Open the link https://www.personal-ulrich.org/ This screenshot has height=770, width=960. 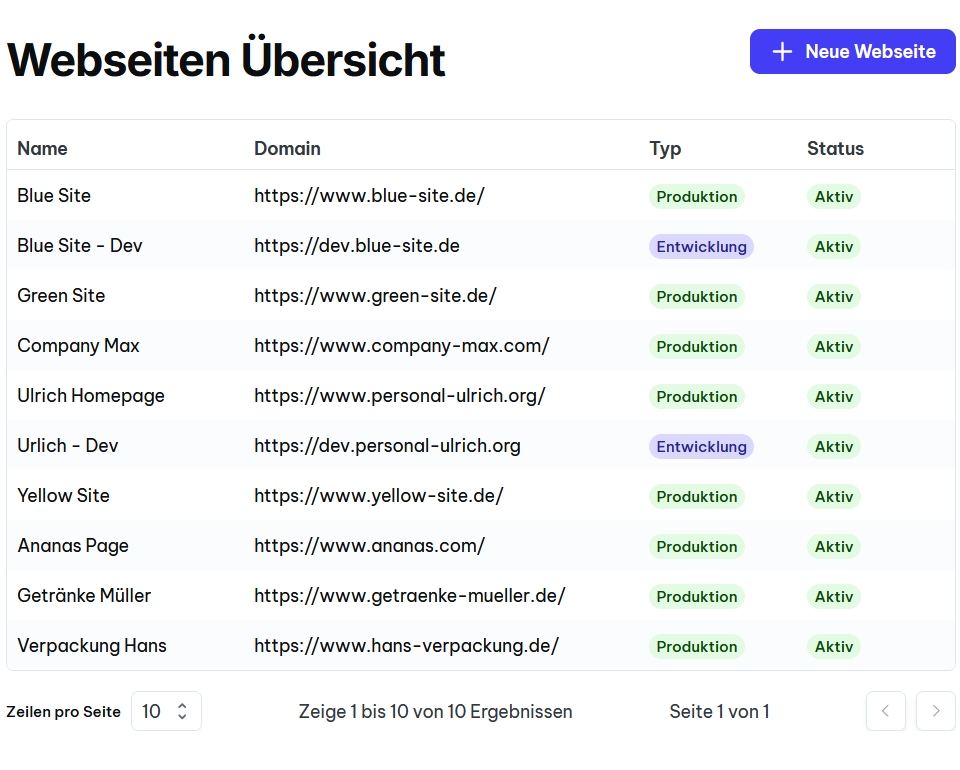click(400, 396)
